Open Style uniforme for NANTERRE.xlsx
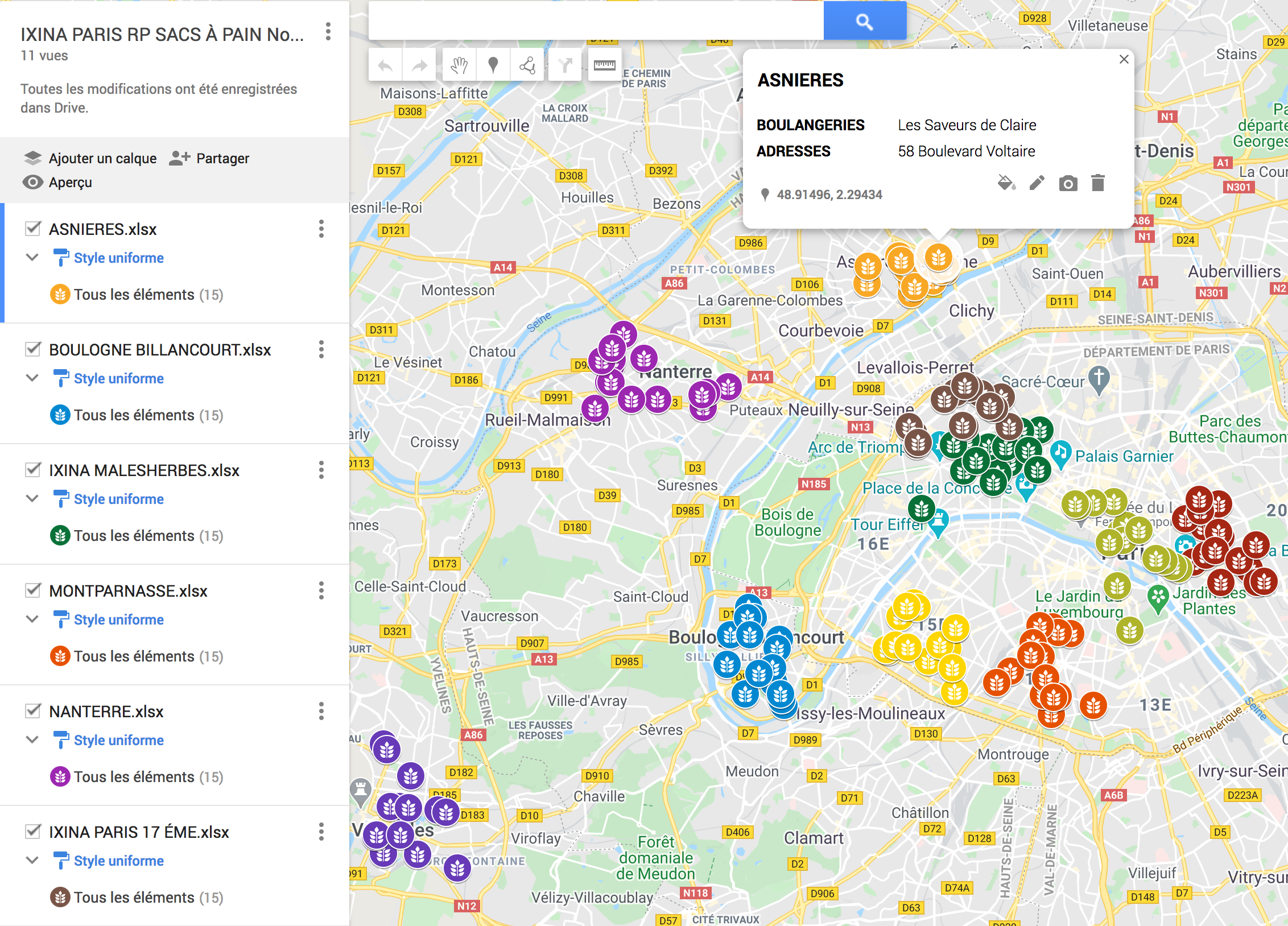The width and height of the screenshot is (1288, 926). click(x=119, y=740)
